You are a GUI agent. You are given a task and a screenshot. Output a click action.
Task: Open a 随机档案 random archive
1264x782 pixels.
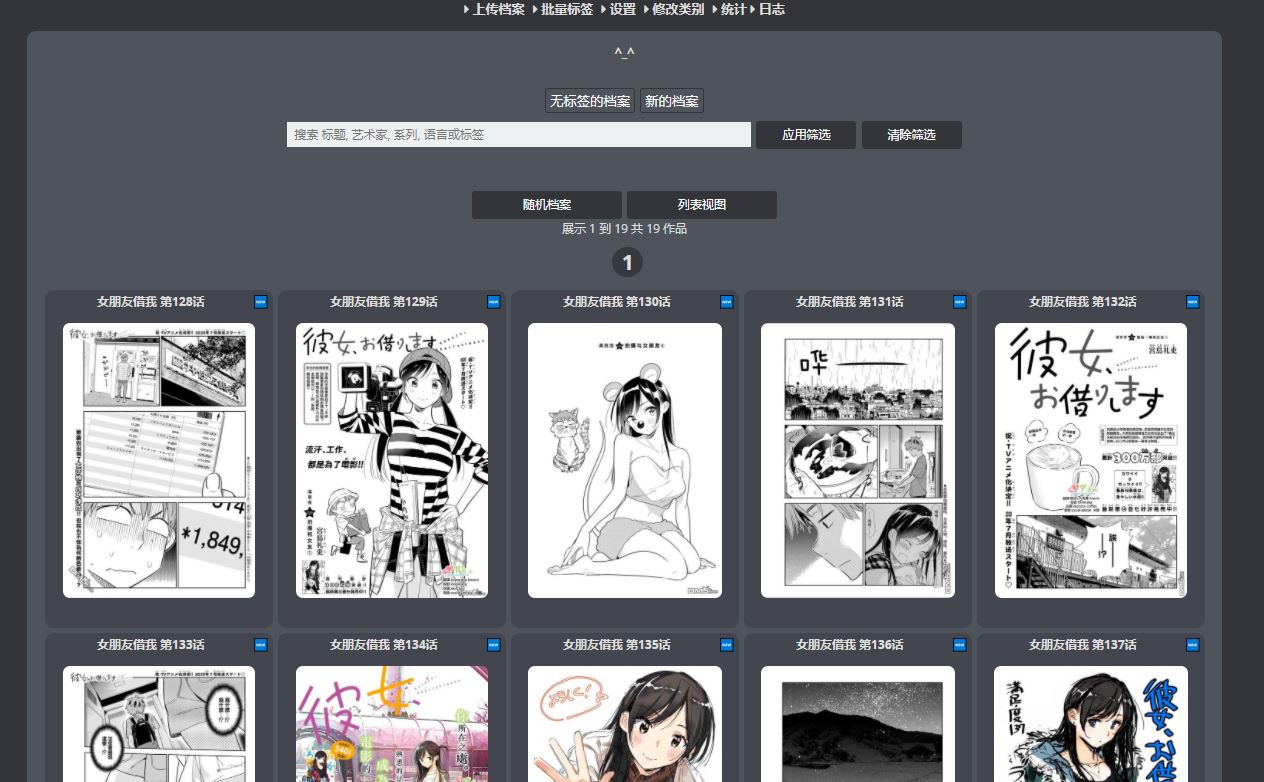547,205
